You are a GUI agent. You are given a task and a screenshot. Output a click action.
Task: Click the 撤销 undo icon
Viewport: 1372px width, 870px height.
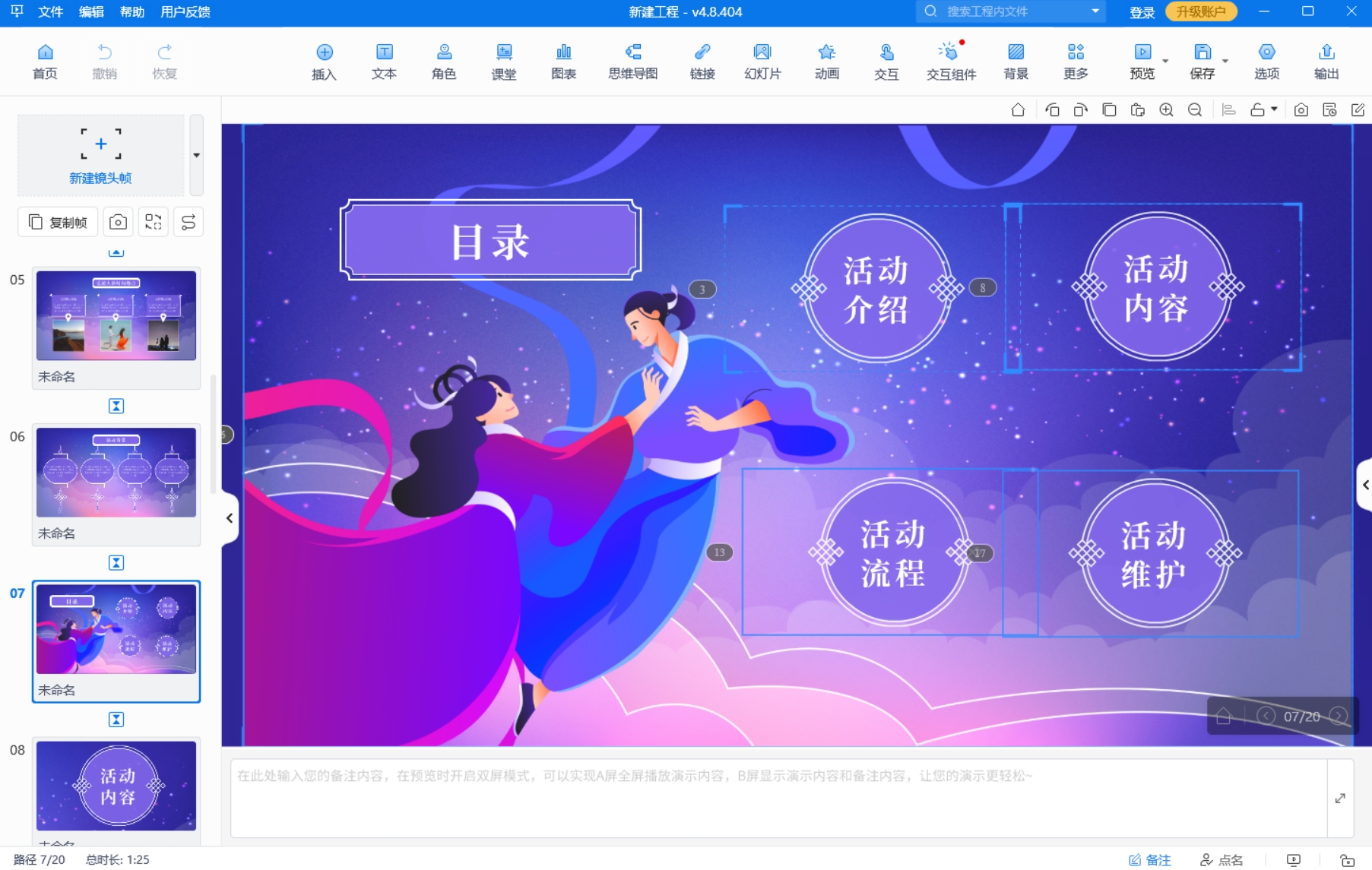104,61
